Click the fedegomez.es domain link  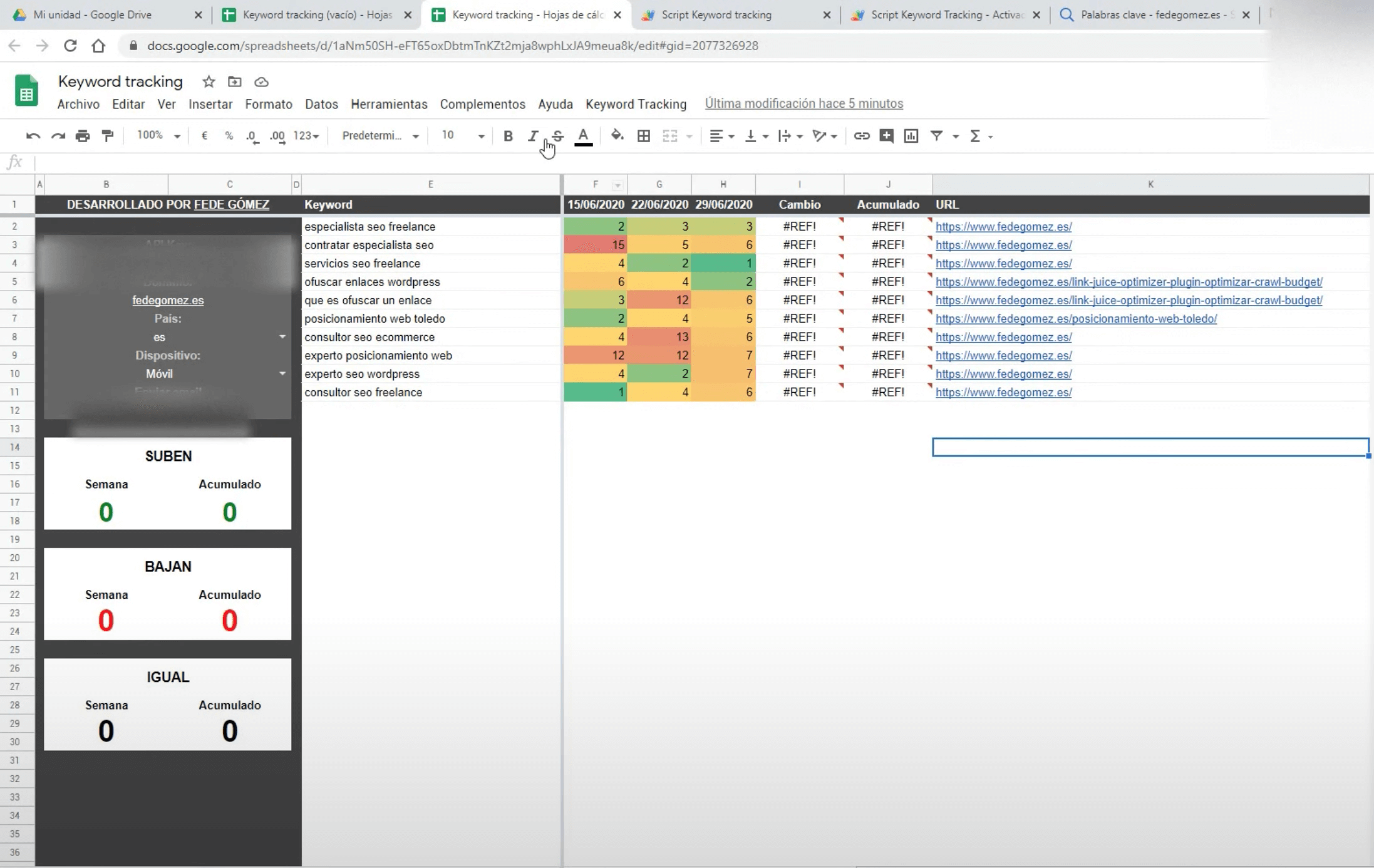pyautogui.click(x=168, y=300)
